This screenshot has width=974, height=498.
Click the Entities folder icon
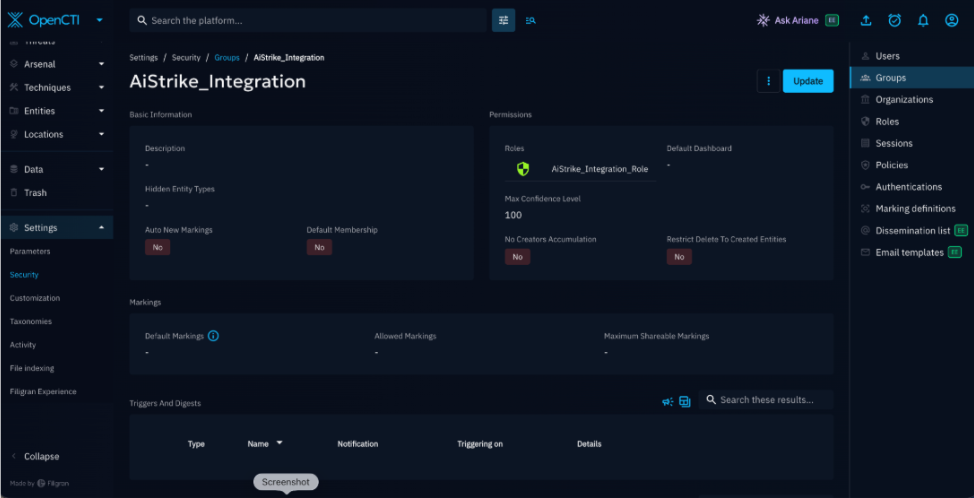click(14, 111)
